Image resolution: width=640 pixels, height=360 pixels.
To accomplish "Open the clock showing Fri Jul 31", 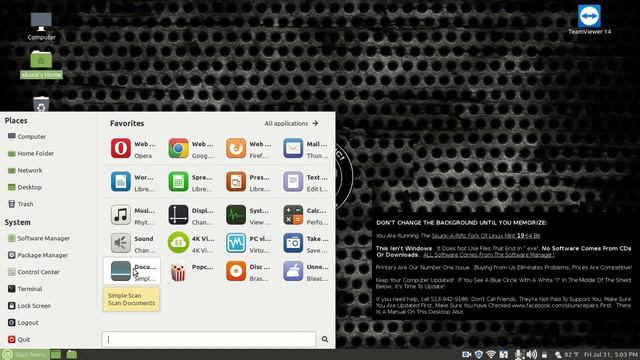I will (611, 355).
